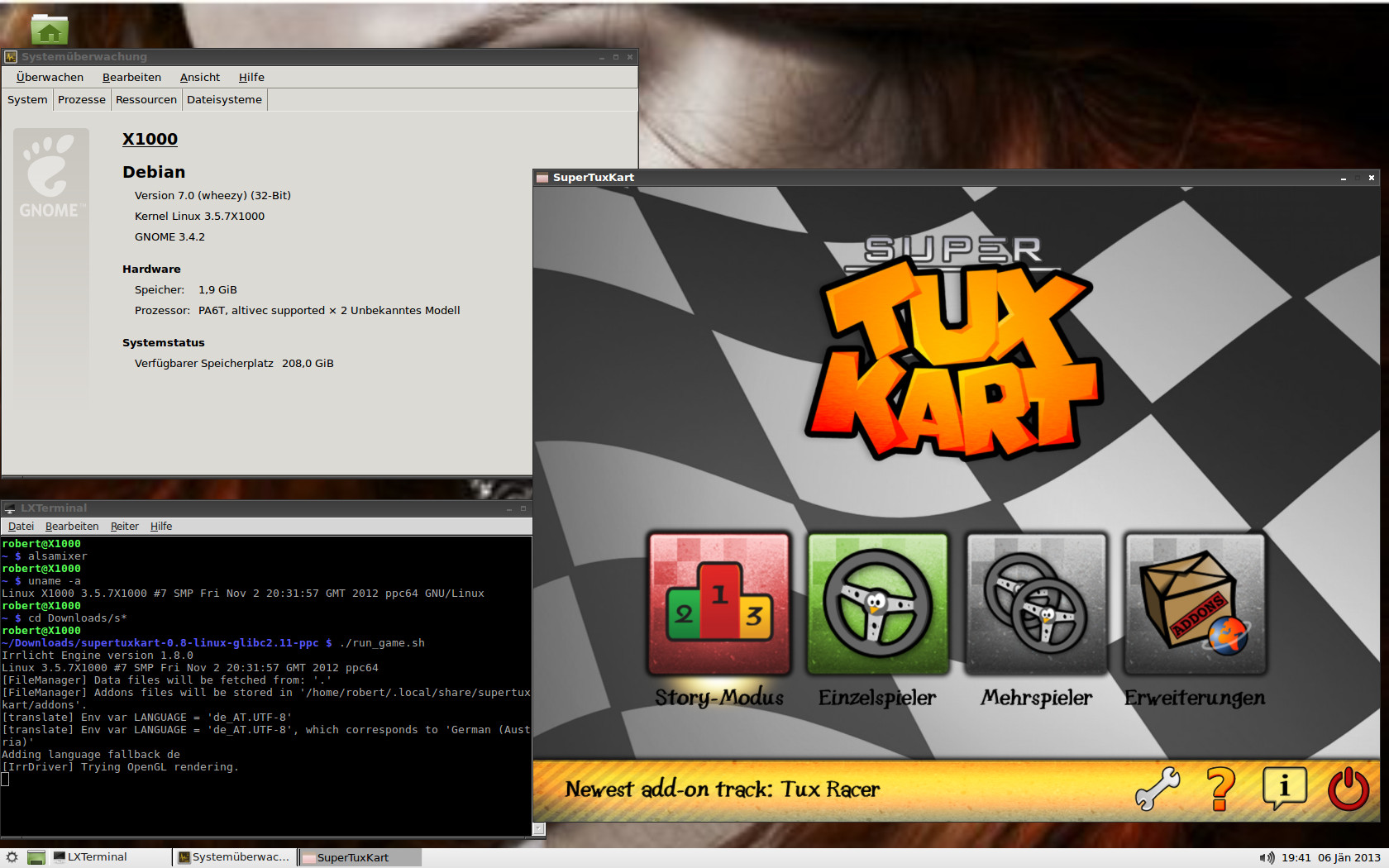The height and width of the screenshot is (868, 1389).
Task: Click the X1000 hostname heading
Action: point(150,139)
